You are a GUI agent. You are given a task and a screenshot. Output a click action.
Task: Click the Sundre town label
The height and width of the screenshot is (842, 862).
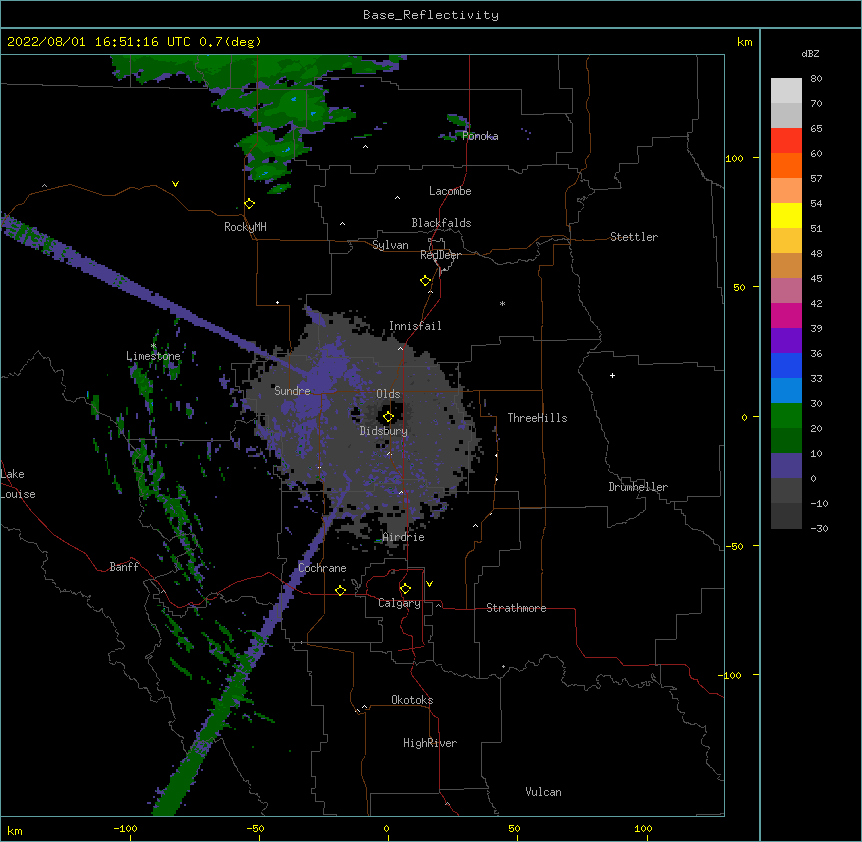(x=292, y=391)
